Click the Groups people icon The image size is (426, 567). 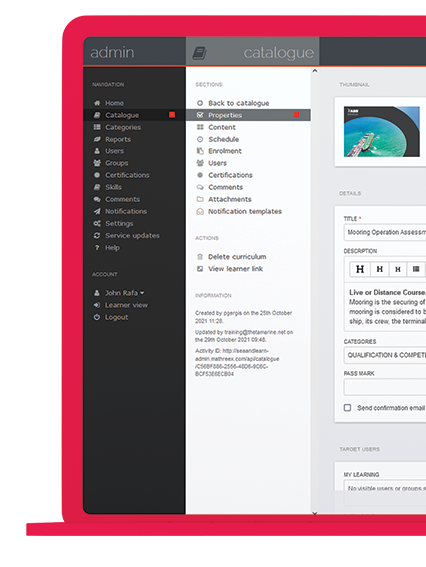point(97,163)
